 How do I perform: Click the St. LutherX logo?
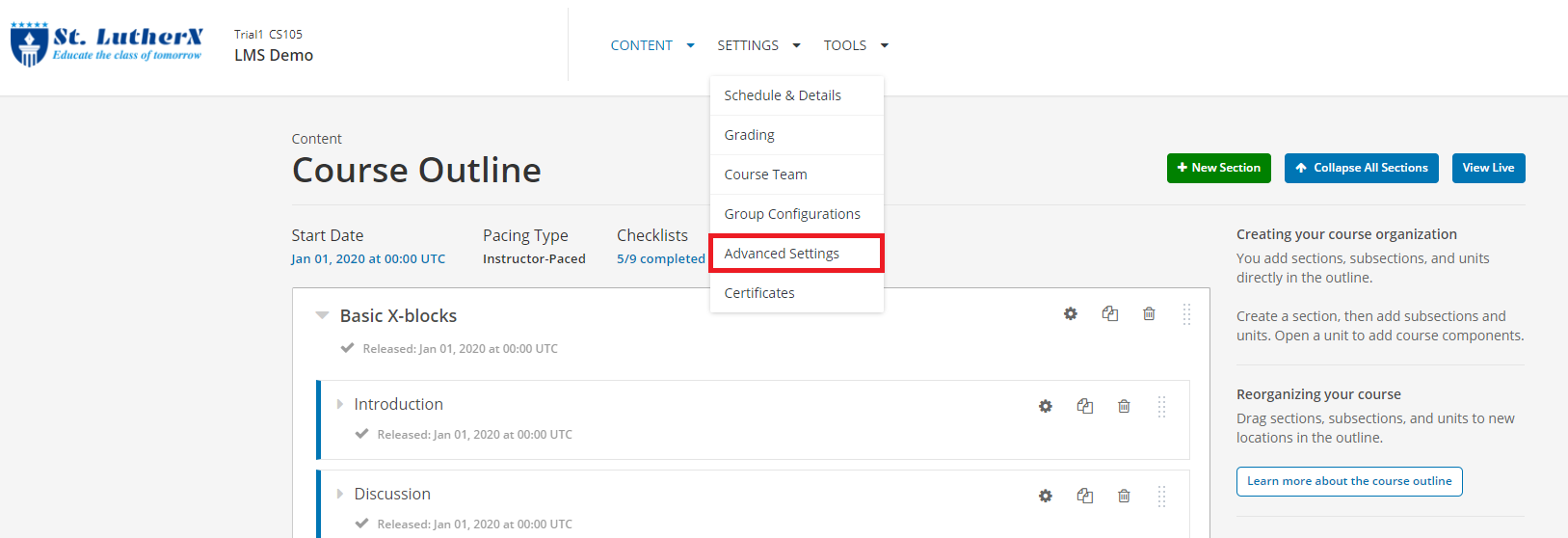click(107, 44)
